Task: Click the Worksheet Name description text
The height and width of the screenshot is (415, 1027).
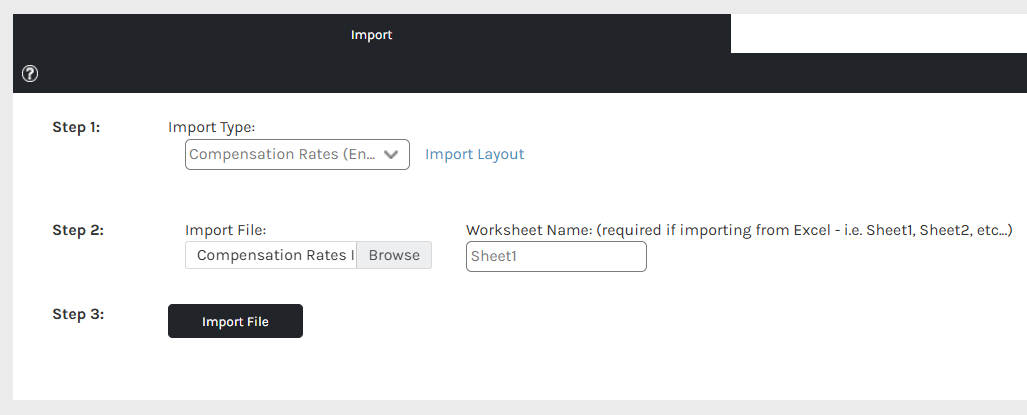Action: (x=739, y=230)
